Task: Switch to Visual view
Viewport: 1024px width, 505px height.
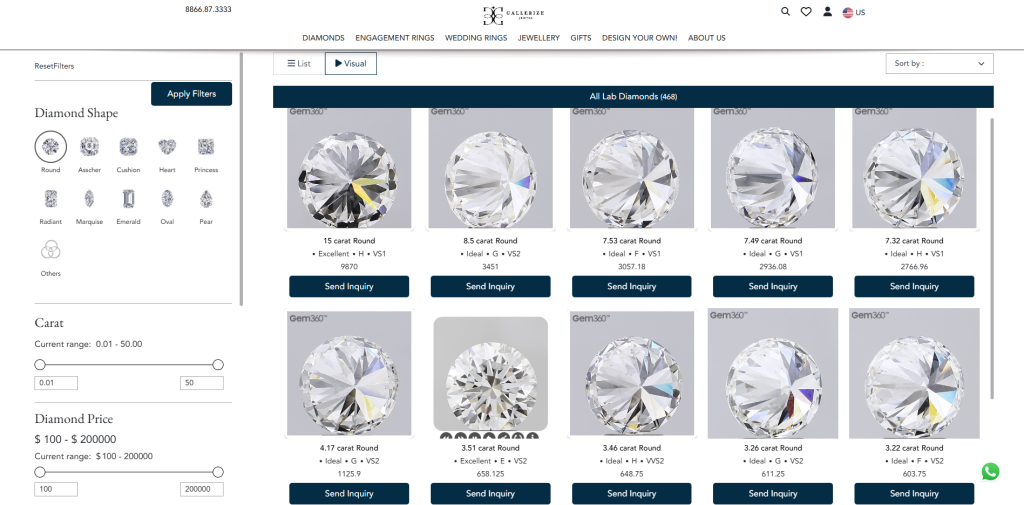Action: click(x=351, y=63)
